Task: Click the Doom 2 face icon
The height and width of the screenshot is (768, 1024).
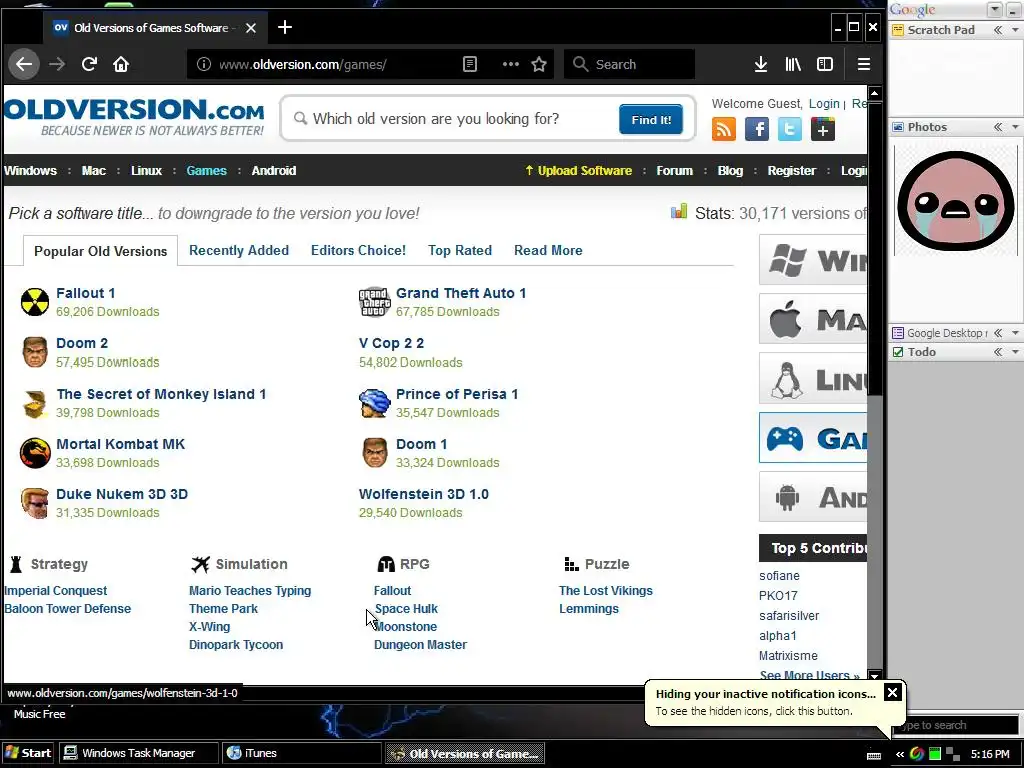Action: coord(35,352)
